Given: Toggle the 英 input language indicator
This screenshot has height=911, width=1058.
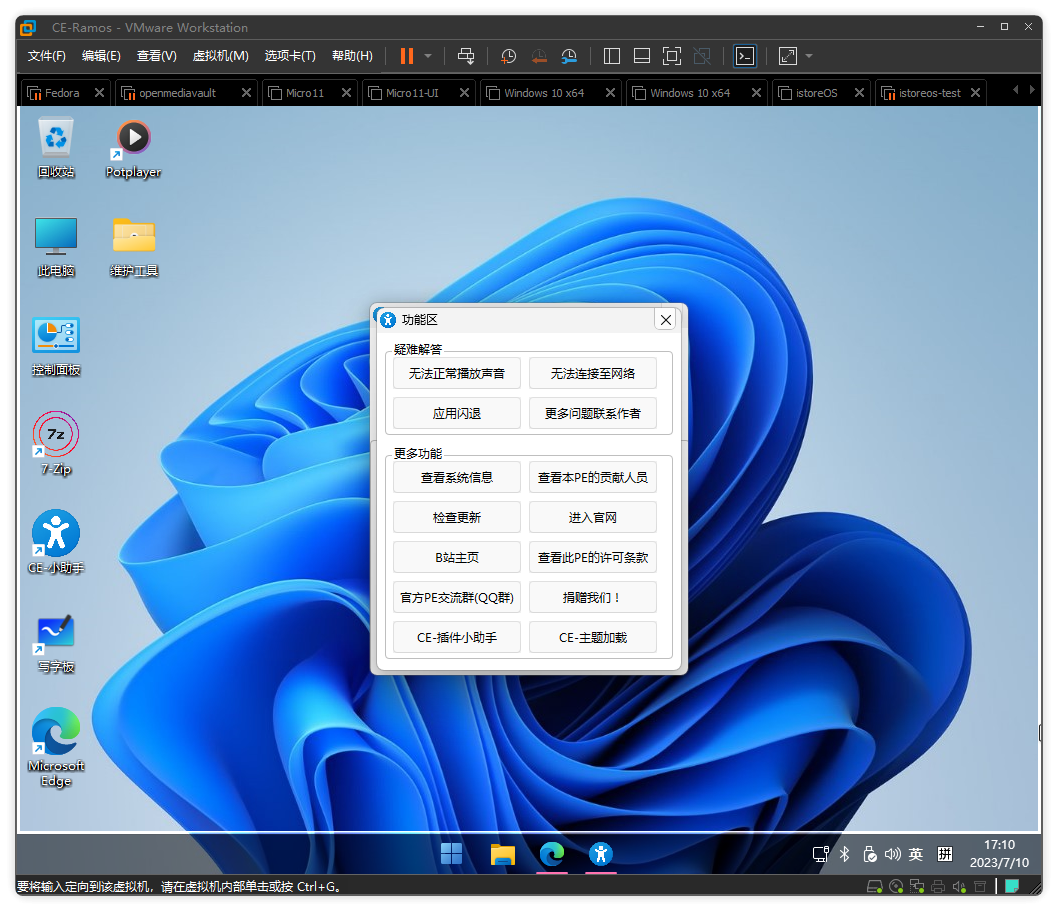Looking at the screenshot, I should click(915, 854).
